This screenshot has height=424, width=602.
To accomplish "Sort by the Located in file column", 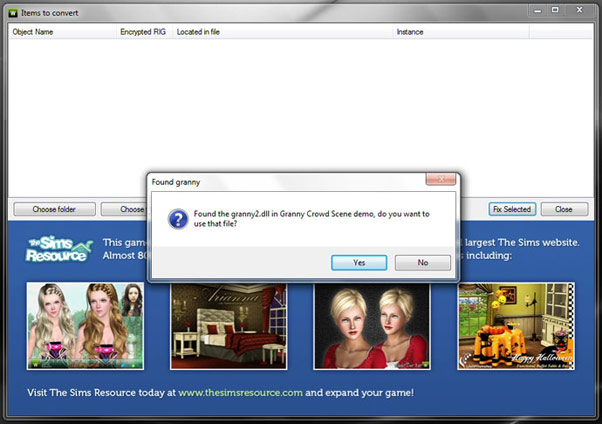I will 202,32.
